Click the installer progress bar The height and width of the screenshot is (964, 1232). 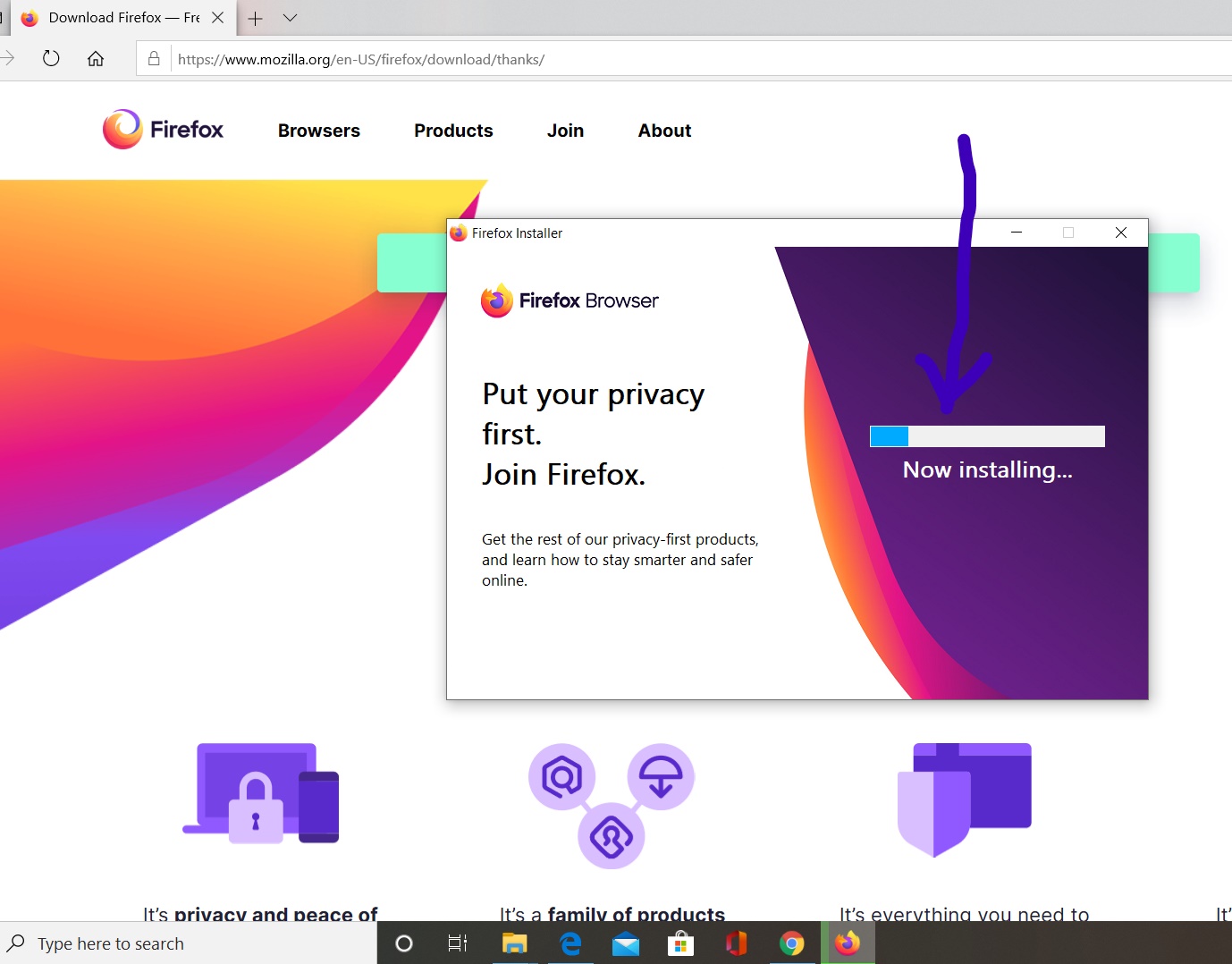(x=987, y=436)
